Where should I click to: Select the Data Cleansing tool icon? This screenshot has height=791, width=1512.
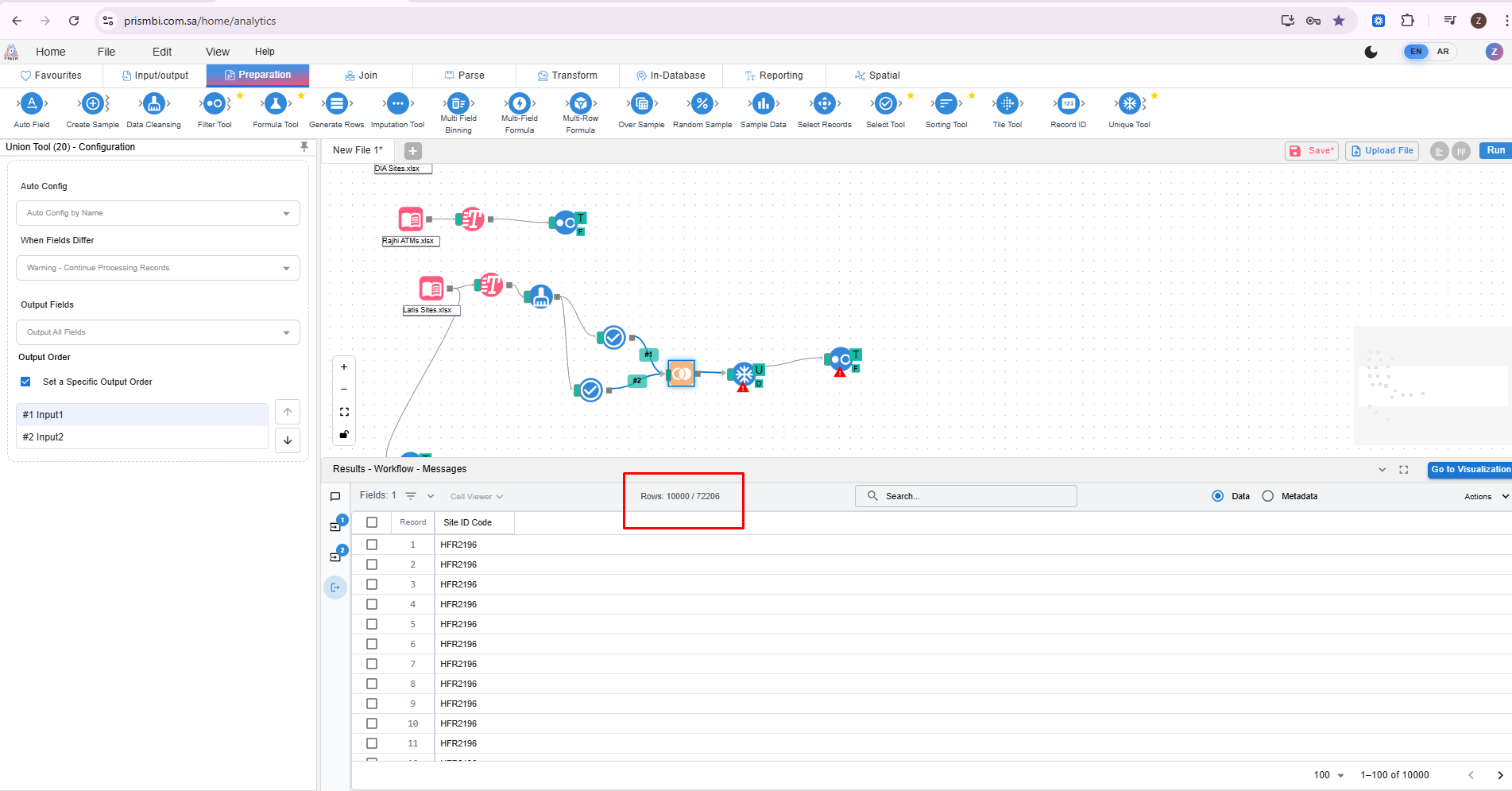153,104
